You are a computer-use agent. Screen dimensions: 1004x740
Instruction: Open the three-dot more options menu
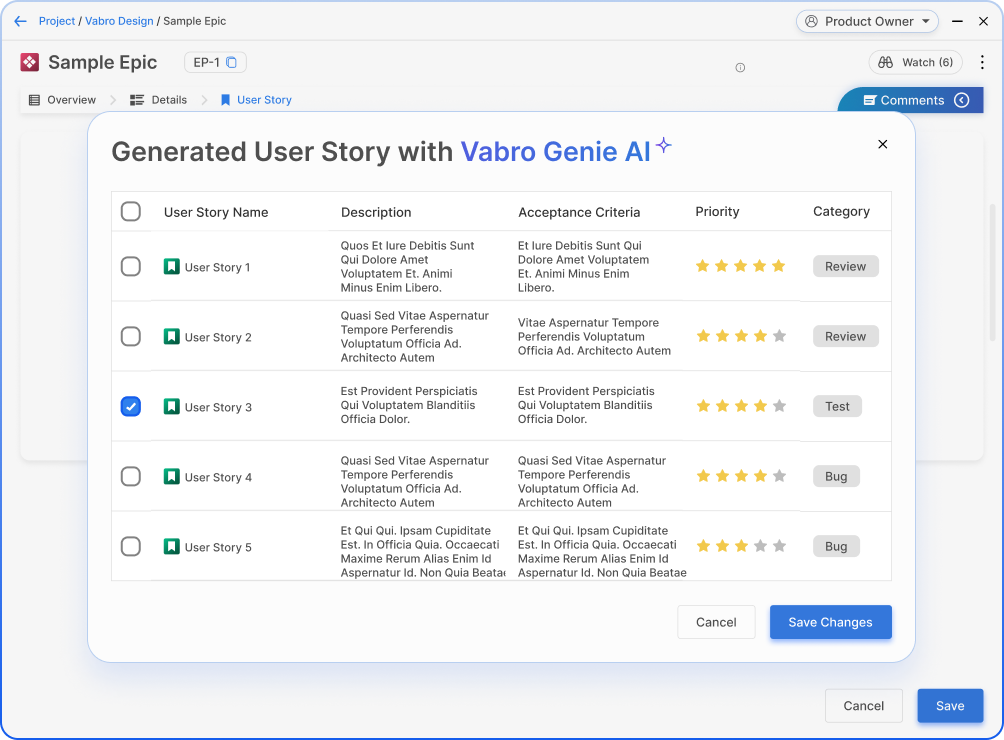[x=981, y=62]
